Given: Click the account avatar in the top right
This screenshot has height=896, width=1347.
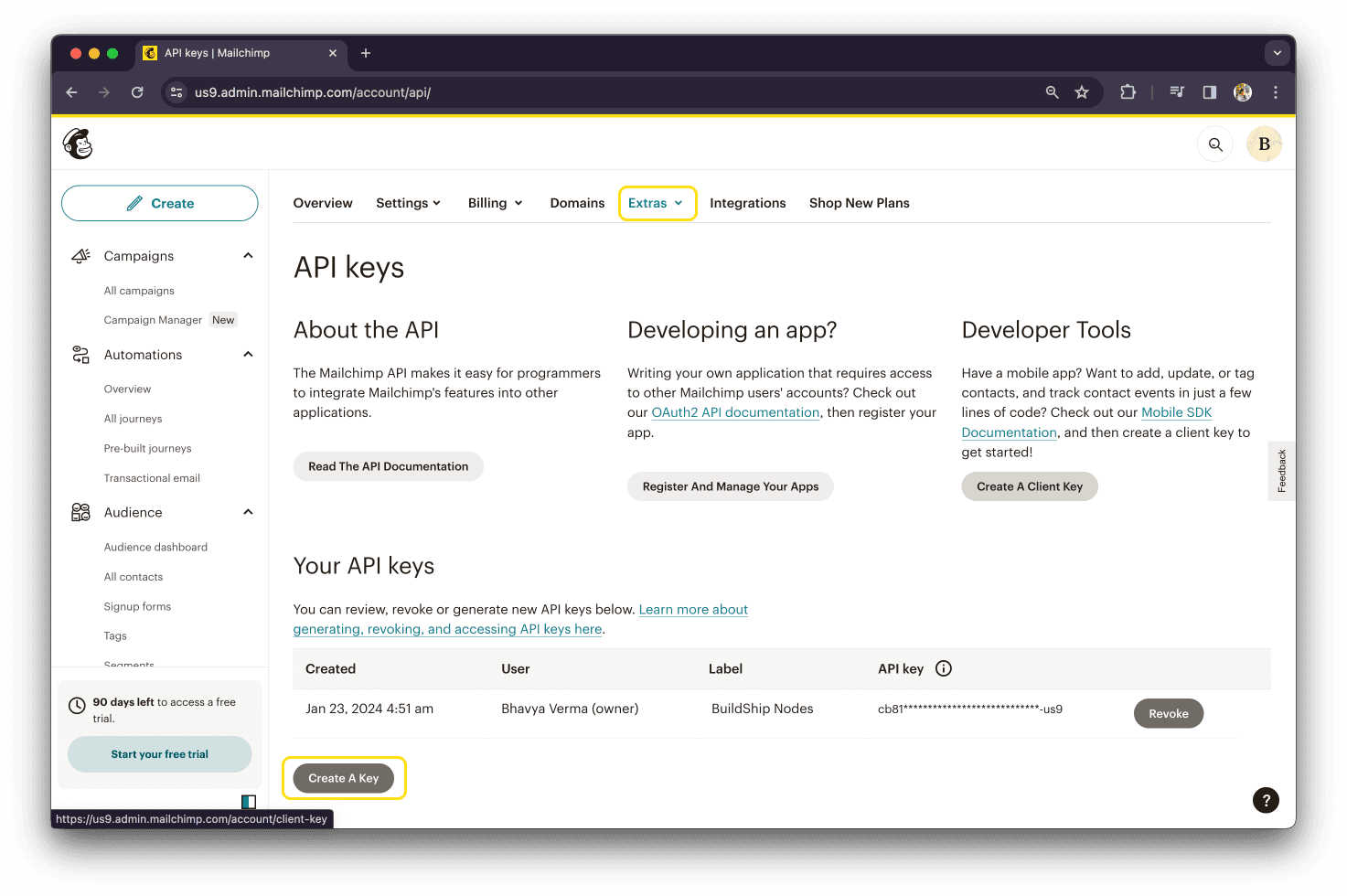Looking at the screenshot, I should [1264, 144].
